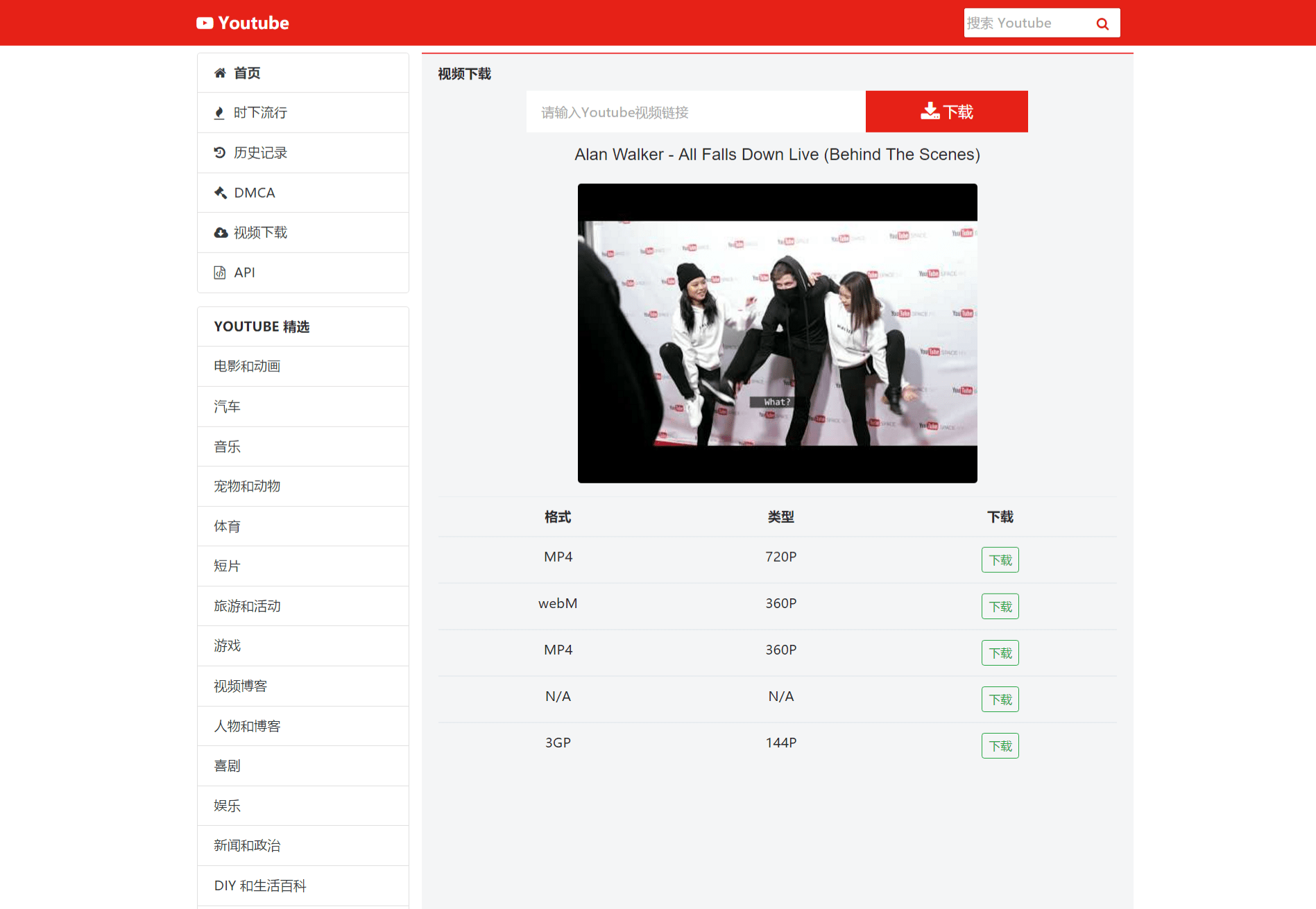This screenshot has width=1316, height=909.
Task: Click the cloud download icon beside 视频下载
Action: tap(221, 233)
